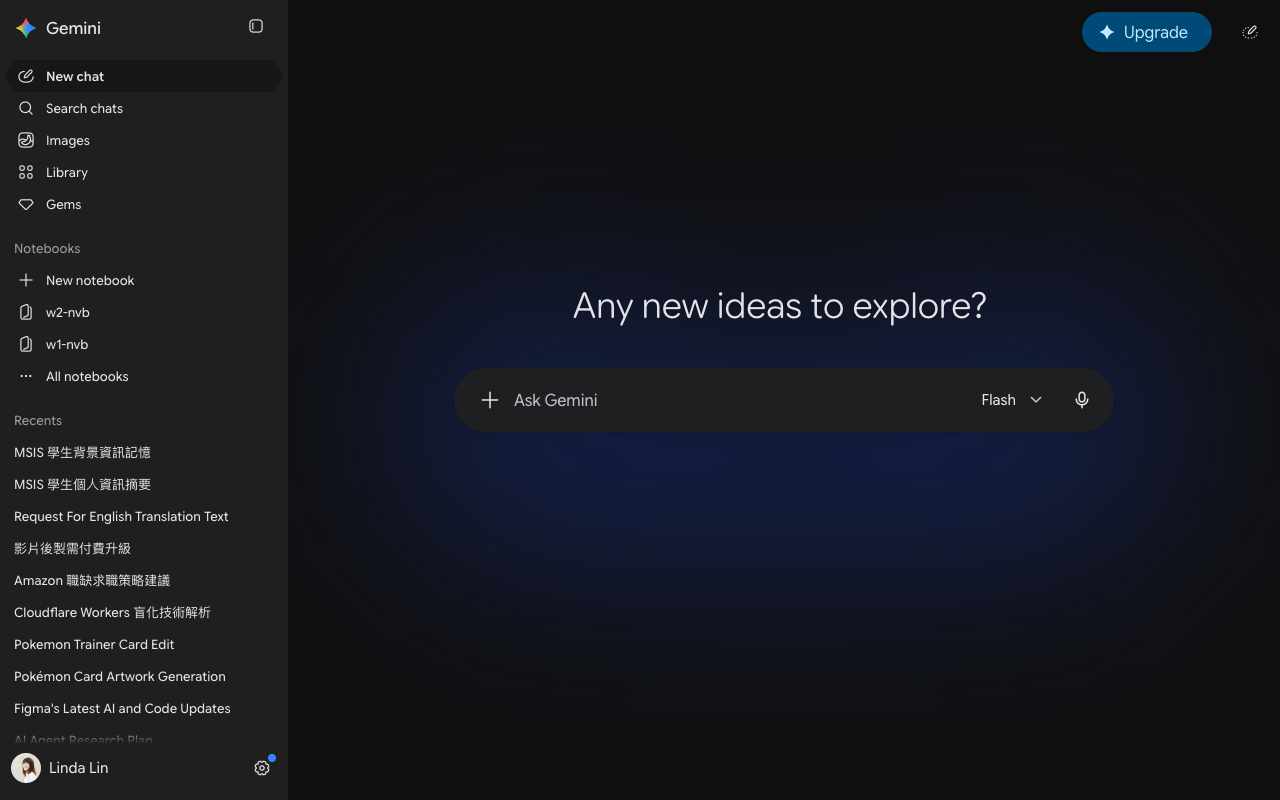The image size is (1280, 800).
Task: Click the Recents section header
Action: coord(38,420)
